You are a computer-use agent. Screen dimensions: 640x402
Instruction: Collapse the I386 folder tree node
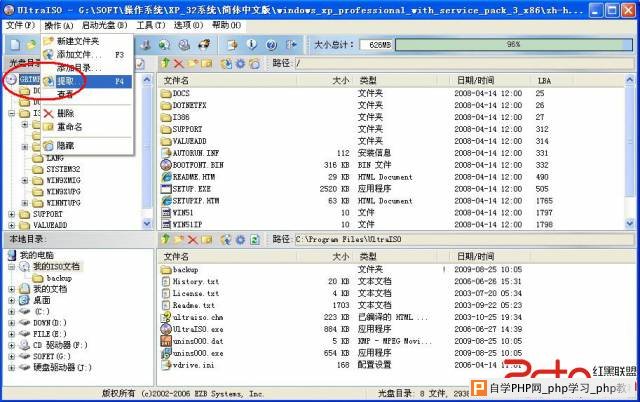coord(12,113)
